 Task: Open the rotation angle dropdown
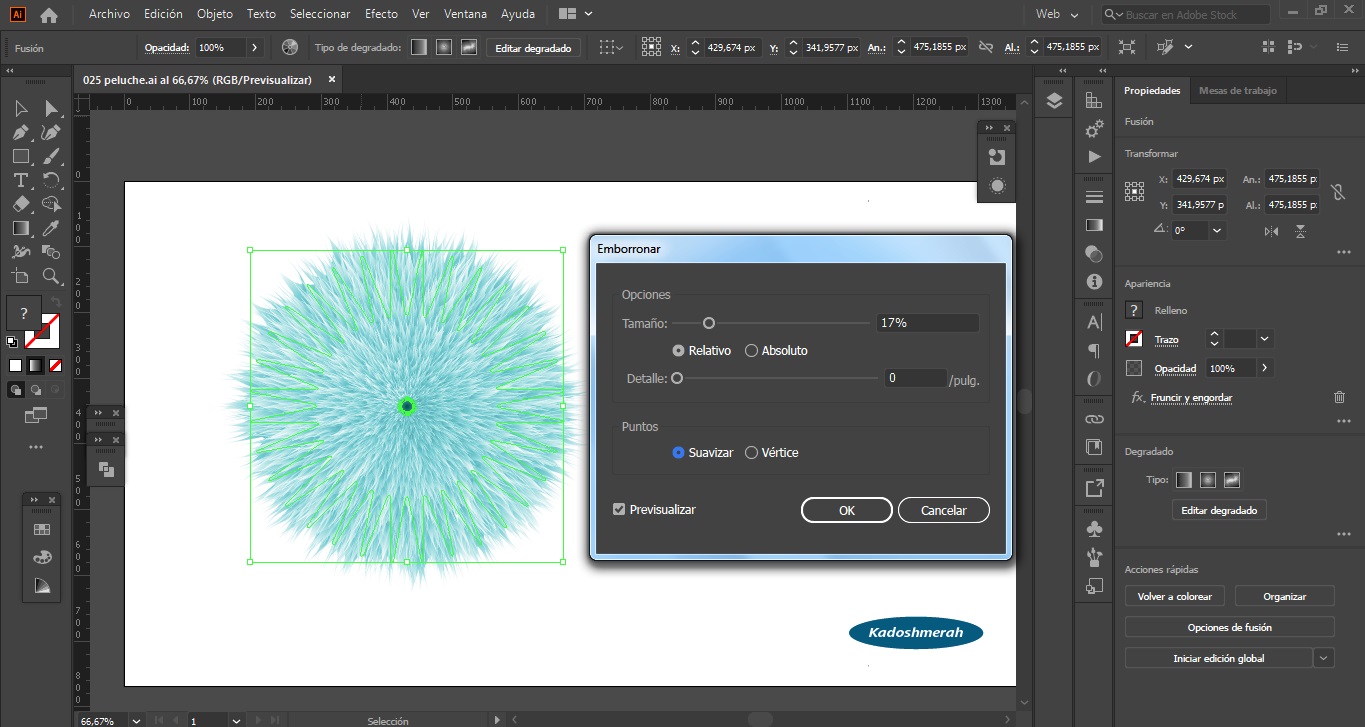[1217, 230]
